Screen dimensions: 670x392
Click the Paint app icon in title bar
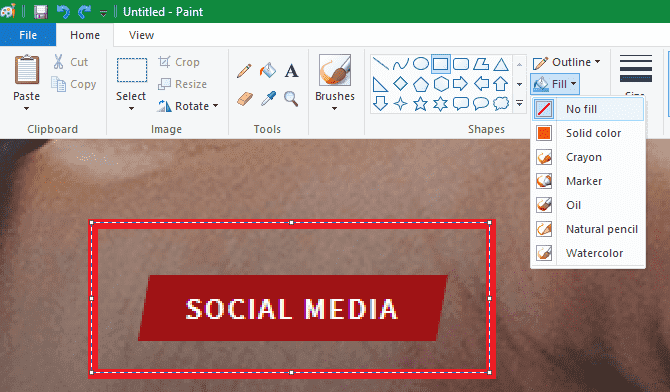coord(8,11)
